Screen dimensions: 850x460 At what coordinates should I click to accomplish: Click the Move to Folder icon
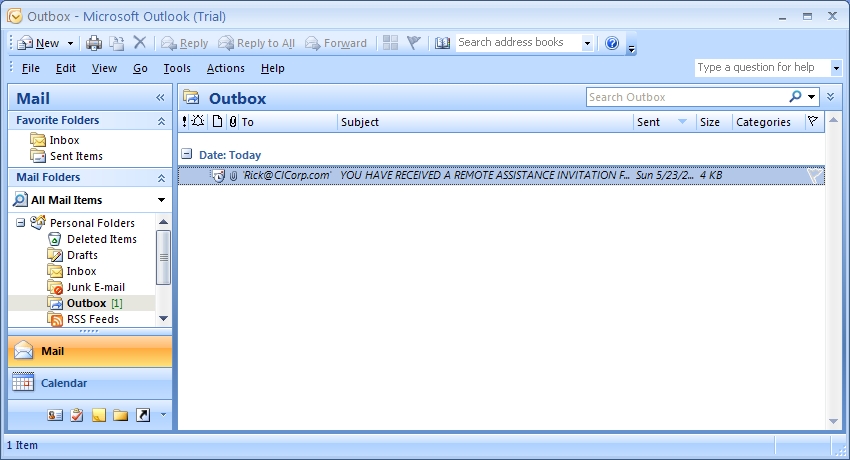[117, 43]
